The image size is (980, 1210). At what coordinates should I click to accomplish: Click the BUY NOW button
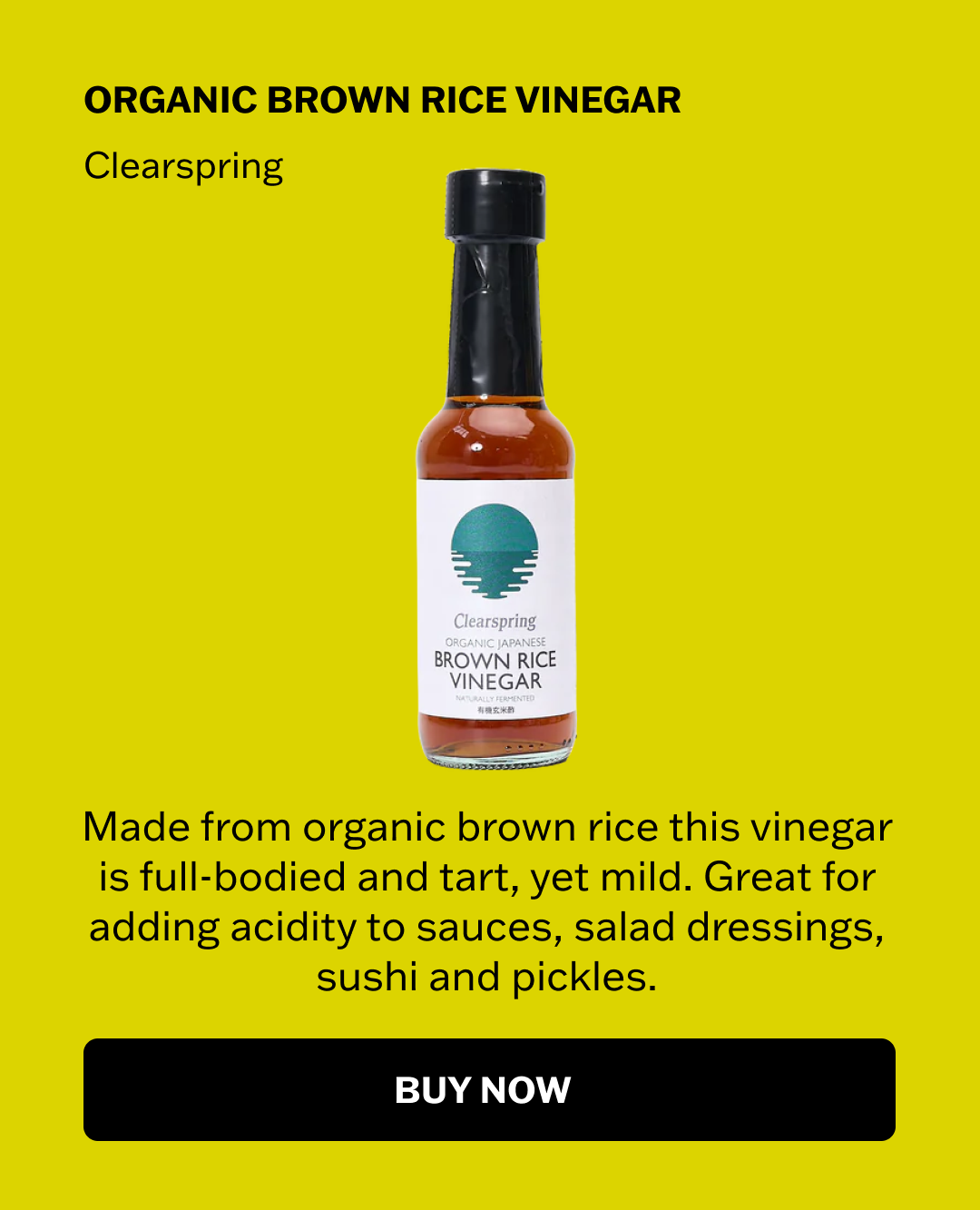coord(489,1089)
